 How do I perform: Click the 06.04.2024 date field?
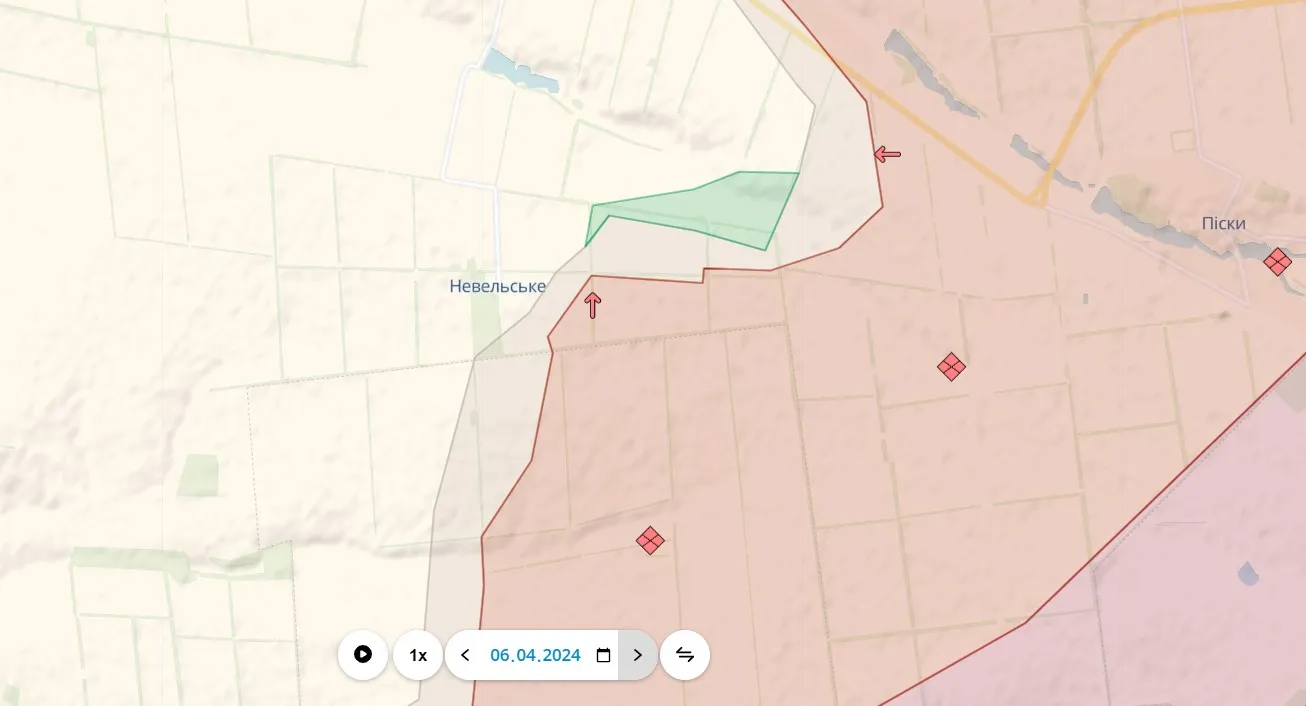[x=535, y=655]
